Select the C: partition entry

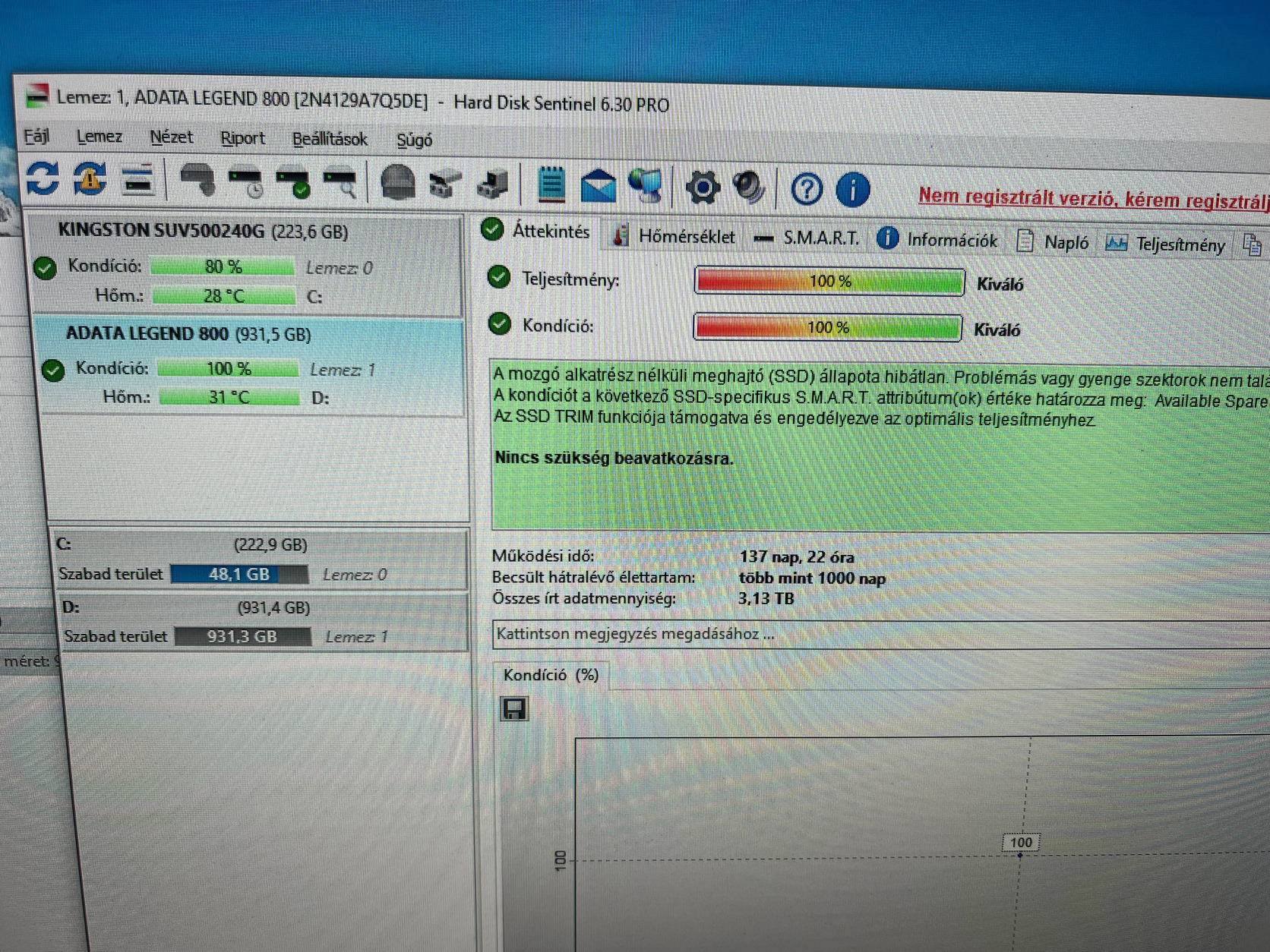[x=261, y=560]
